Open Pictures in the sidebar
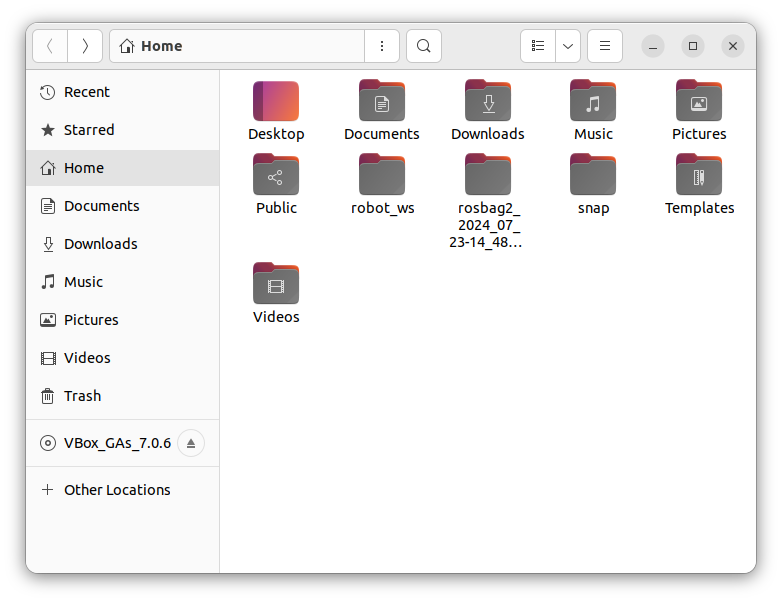782x602 pixels. (123, 320)
